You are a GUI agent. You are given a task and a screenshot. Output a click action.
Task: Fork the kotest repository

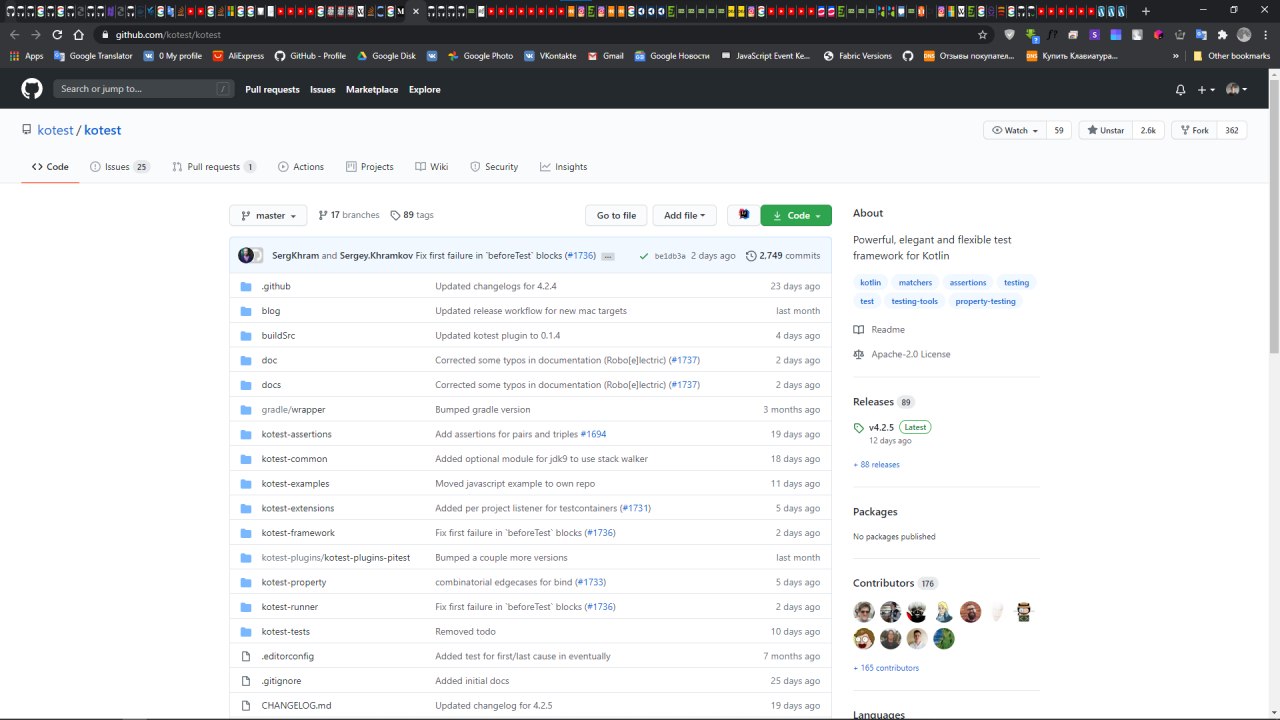coord(1194,130)
